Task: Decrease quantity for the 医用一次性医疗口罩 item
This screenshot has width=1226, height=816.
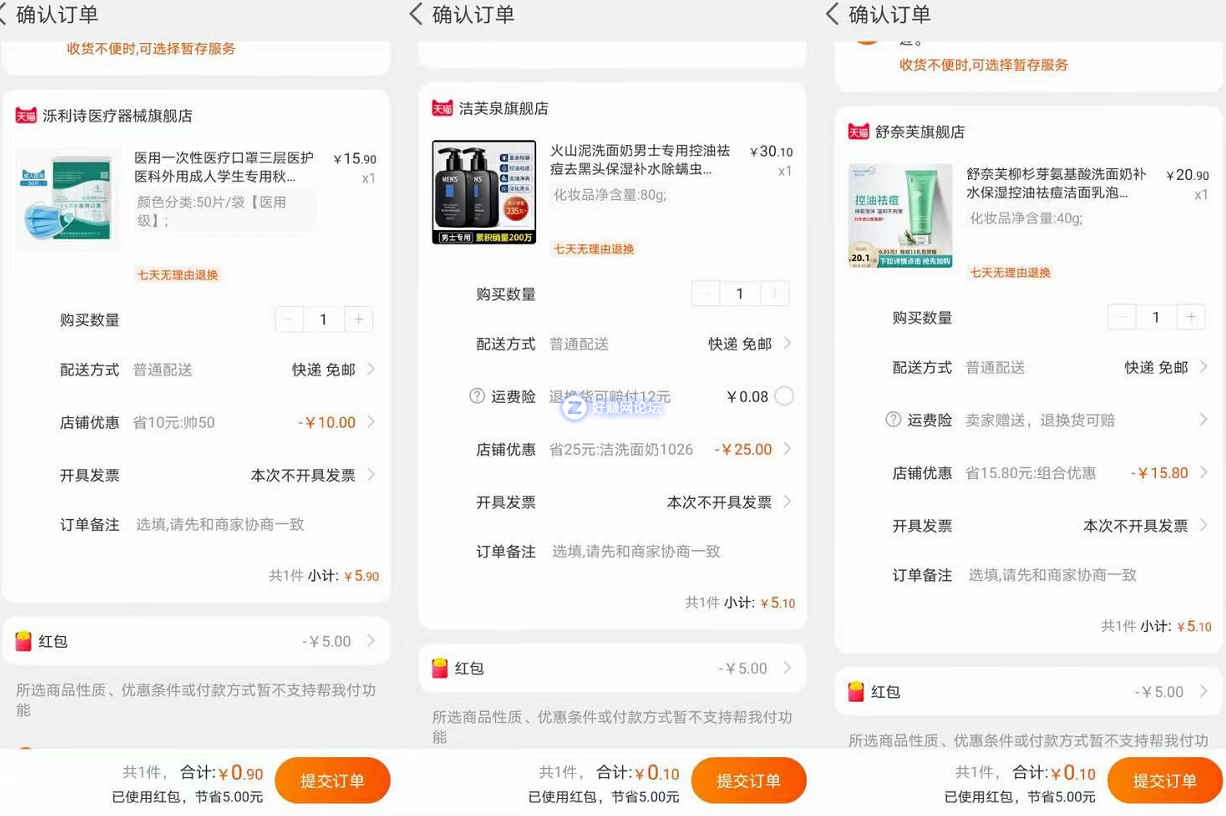Action: click(x=289, y=320)
